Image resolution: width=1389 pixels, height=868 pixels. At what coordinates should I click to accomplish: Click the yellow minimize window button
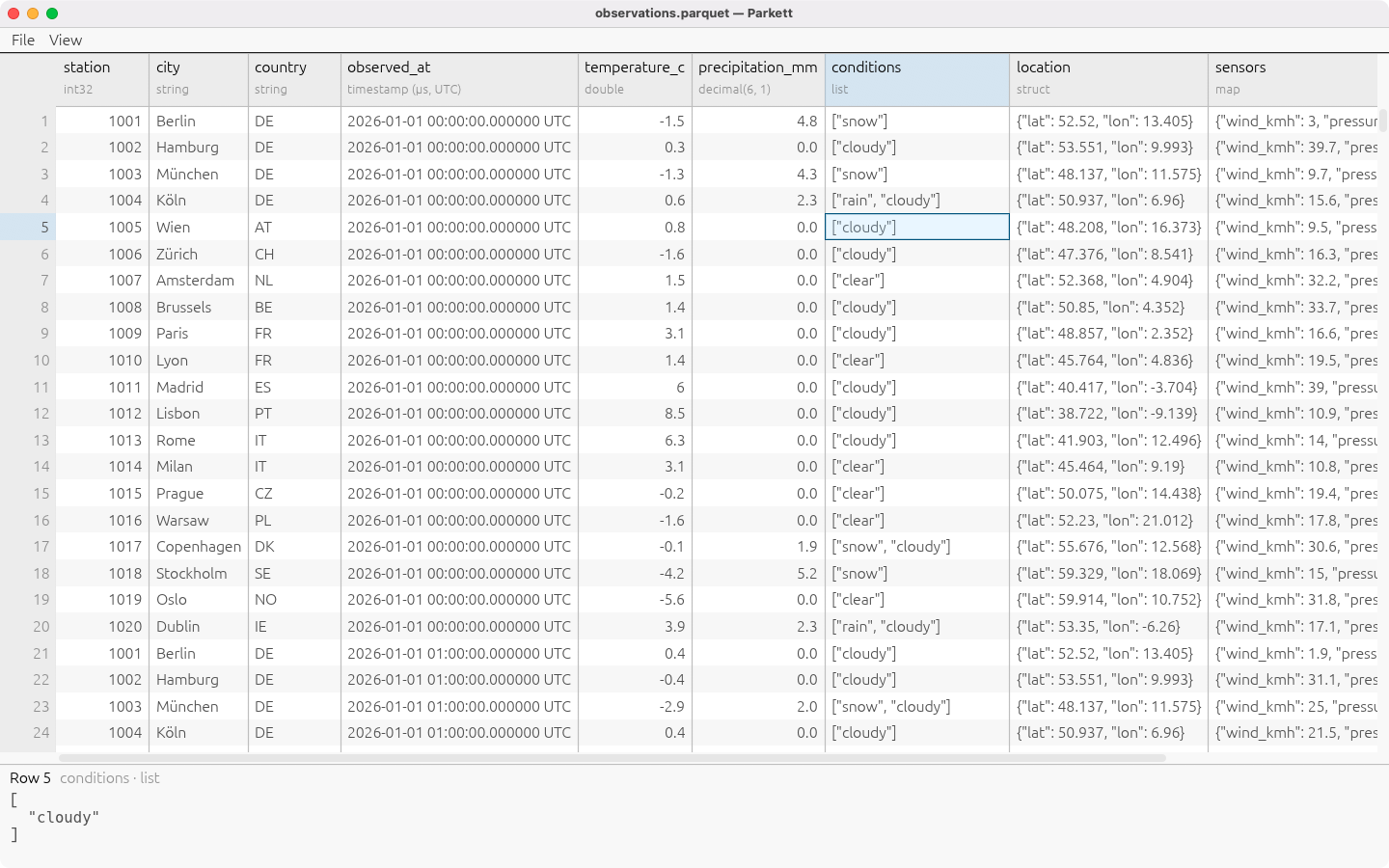point(33,14)
